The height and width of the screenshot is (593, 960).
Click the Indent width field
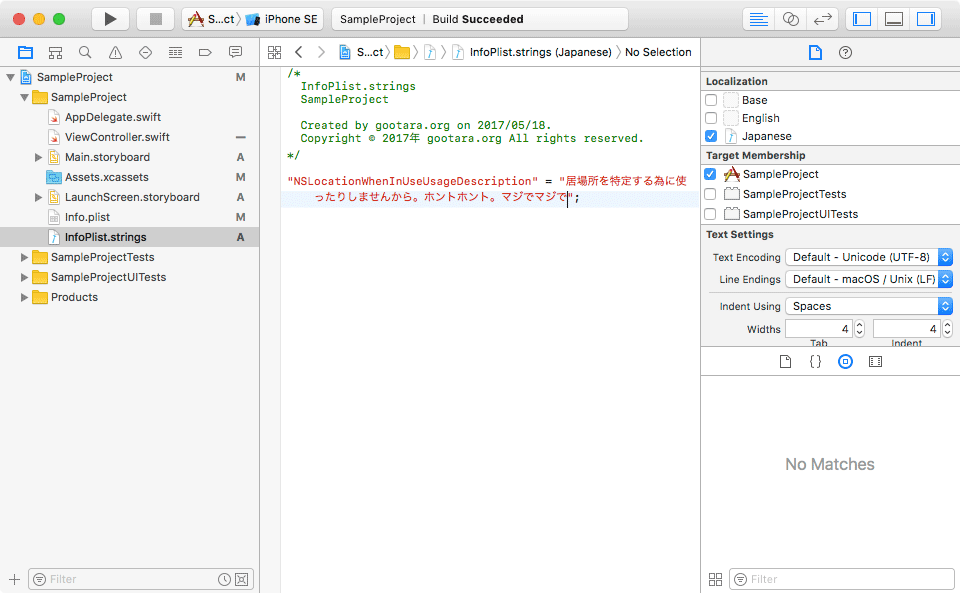[907, 329]
